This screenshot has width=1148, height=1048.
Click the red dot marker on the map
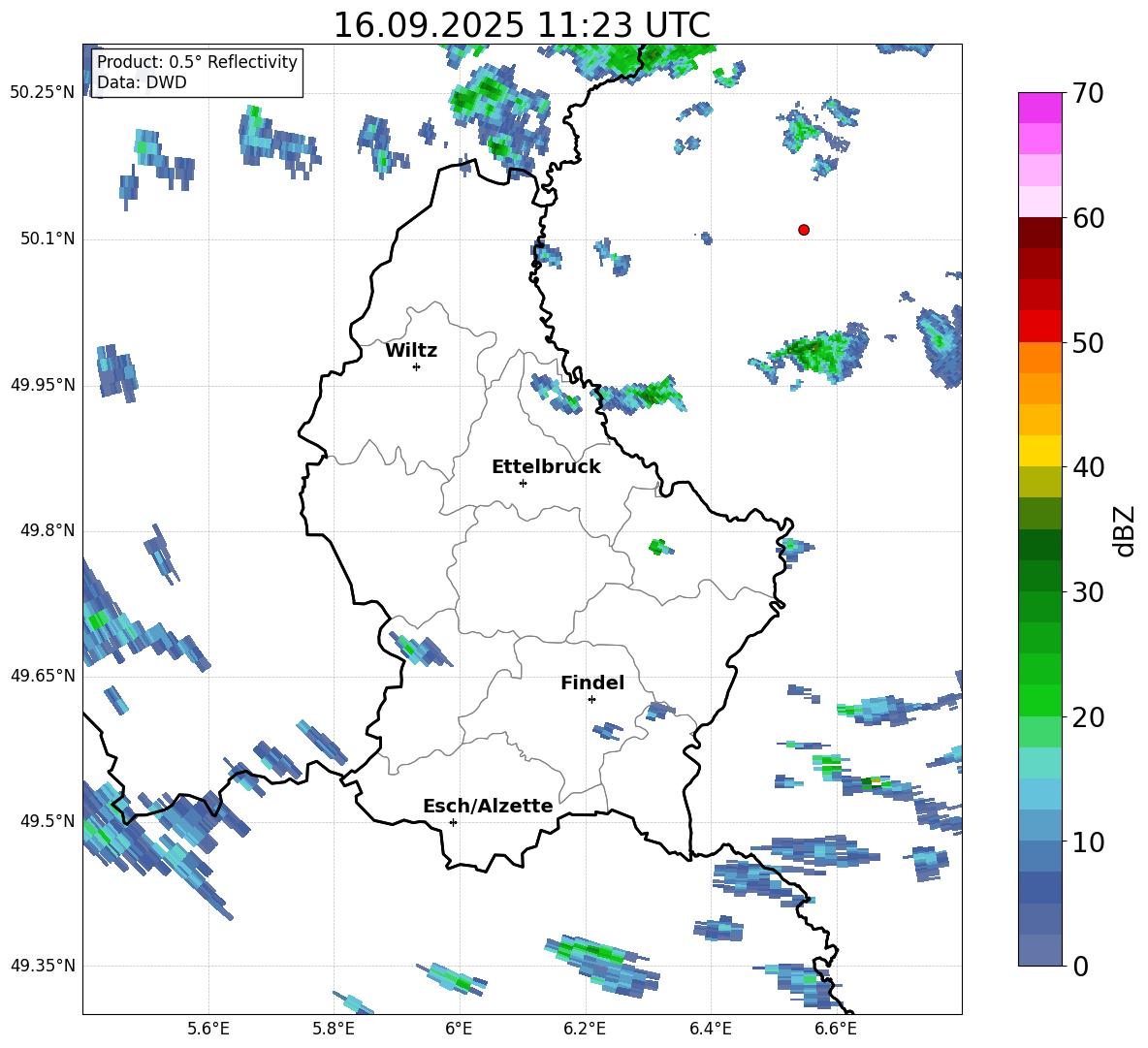pyautogui.click(x=803, y=230)
